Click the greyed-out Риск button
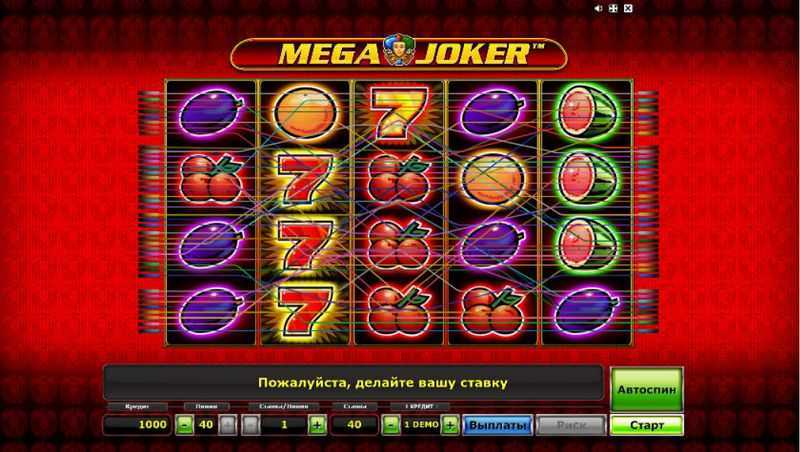The image size is (800, 452). click(x=571, y=425)
